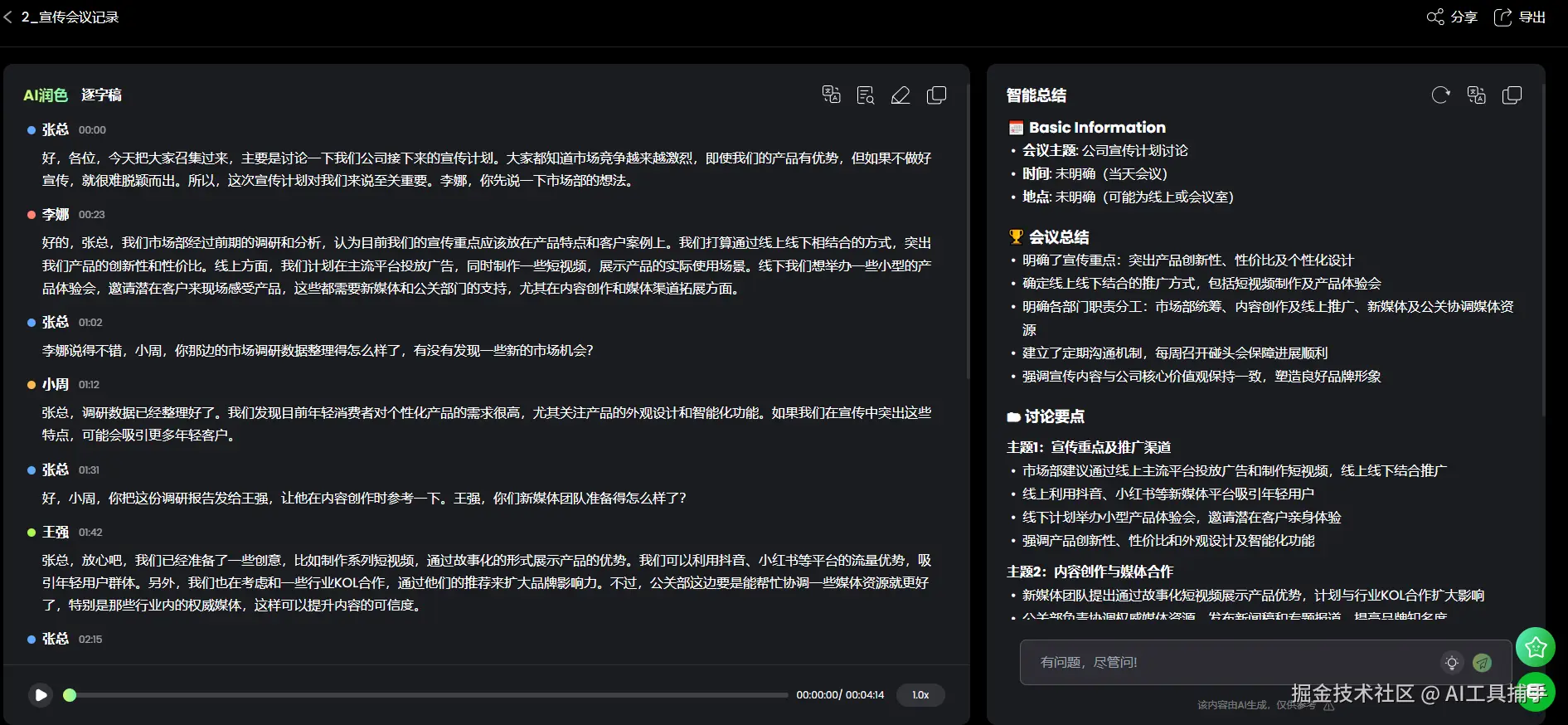This screenshot has height=725, width=1568.
Task: Click the bullet 线上利用抖音、小红书等新媒体平台
Action: tap(1168, 494)
